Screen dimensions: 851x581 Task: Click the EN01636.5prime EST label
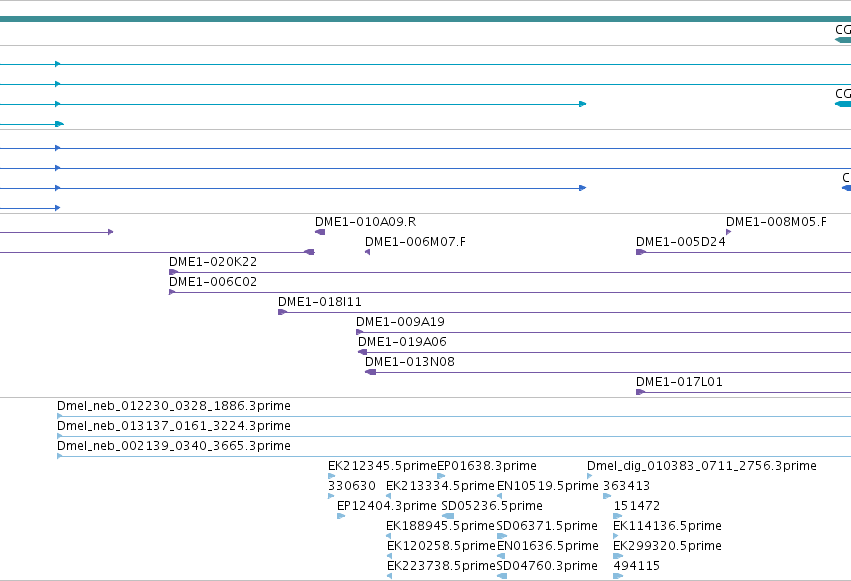coord(548,547)
